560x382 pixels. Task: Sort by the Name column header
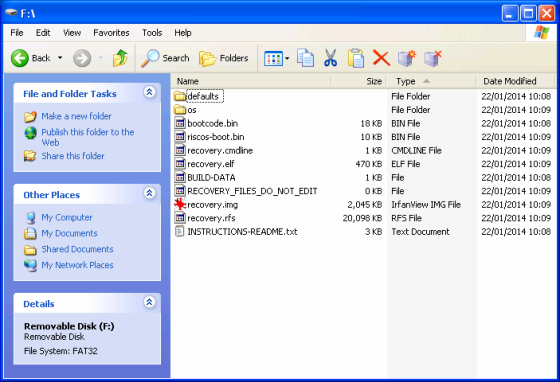251,81
